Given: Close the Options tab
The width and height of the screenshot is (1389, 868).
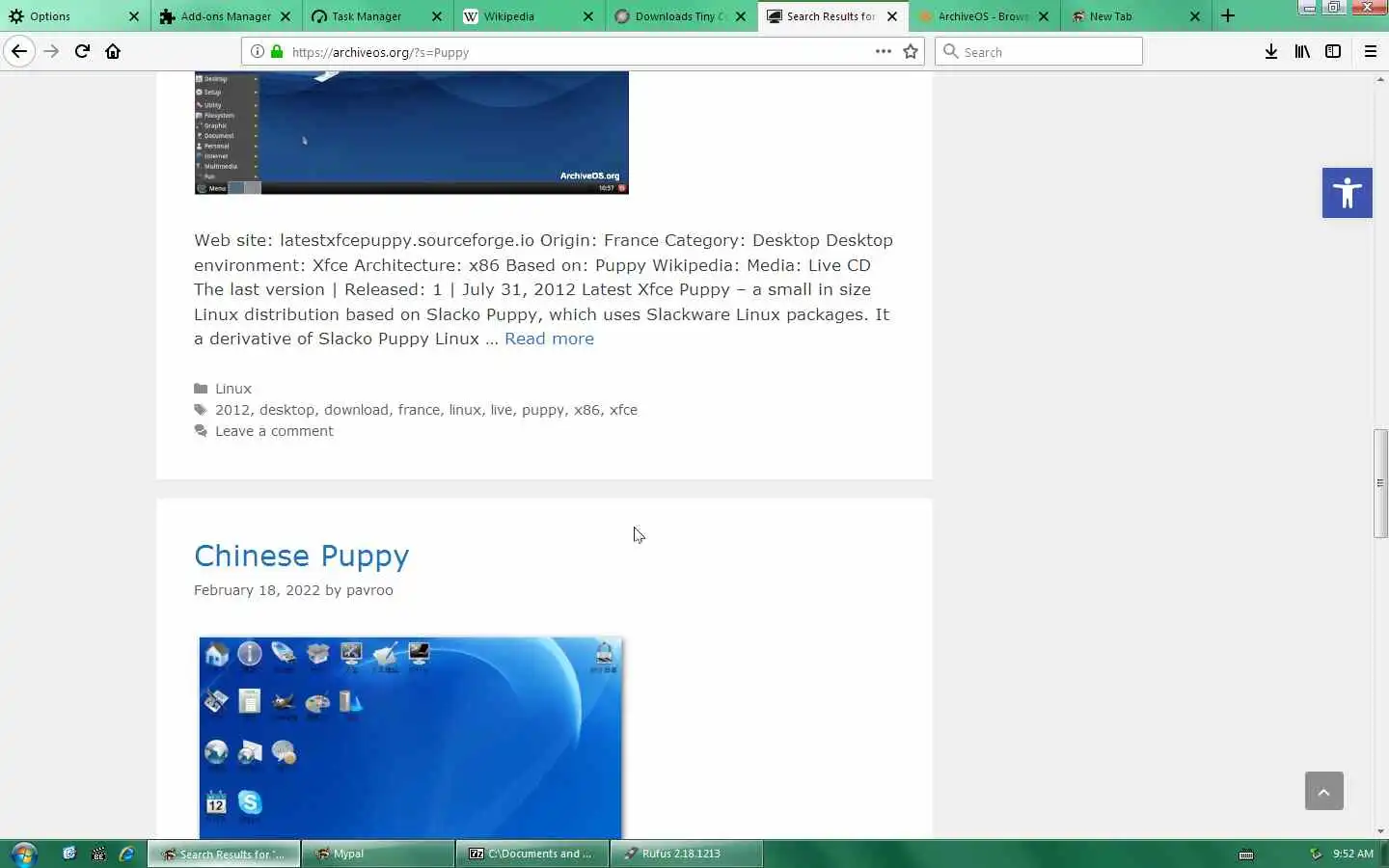Looking at the screenshot, I should pos(134,16).
